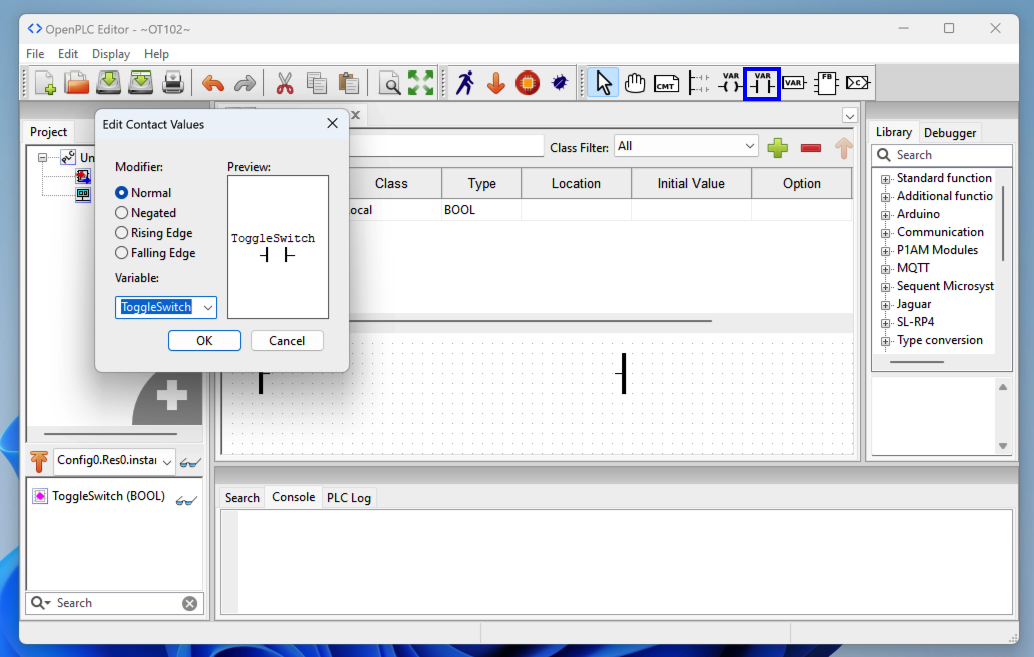1034x657 pixels.
Task: Switch to the Debugger tab
Action: coord(950,133)
